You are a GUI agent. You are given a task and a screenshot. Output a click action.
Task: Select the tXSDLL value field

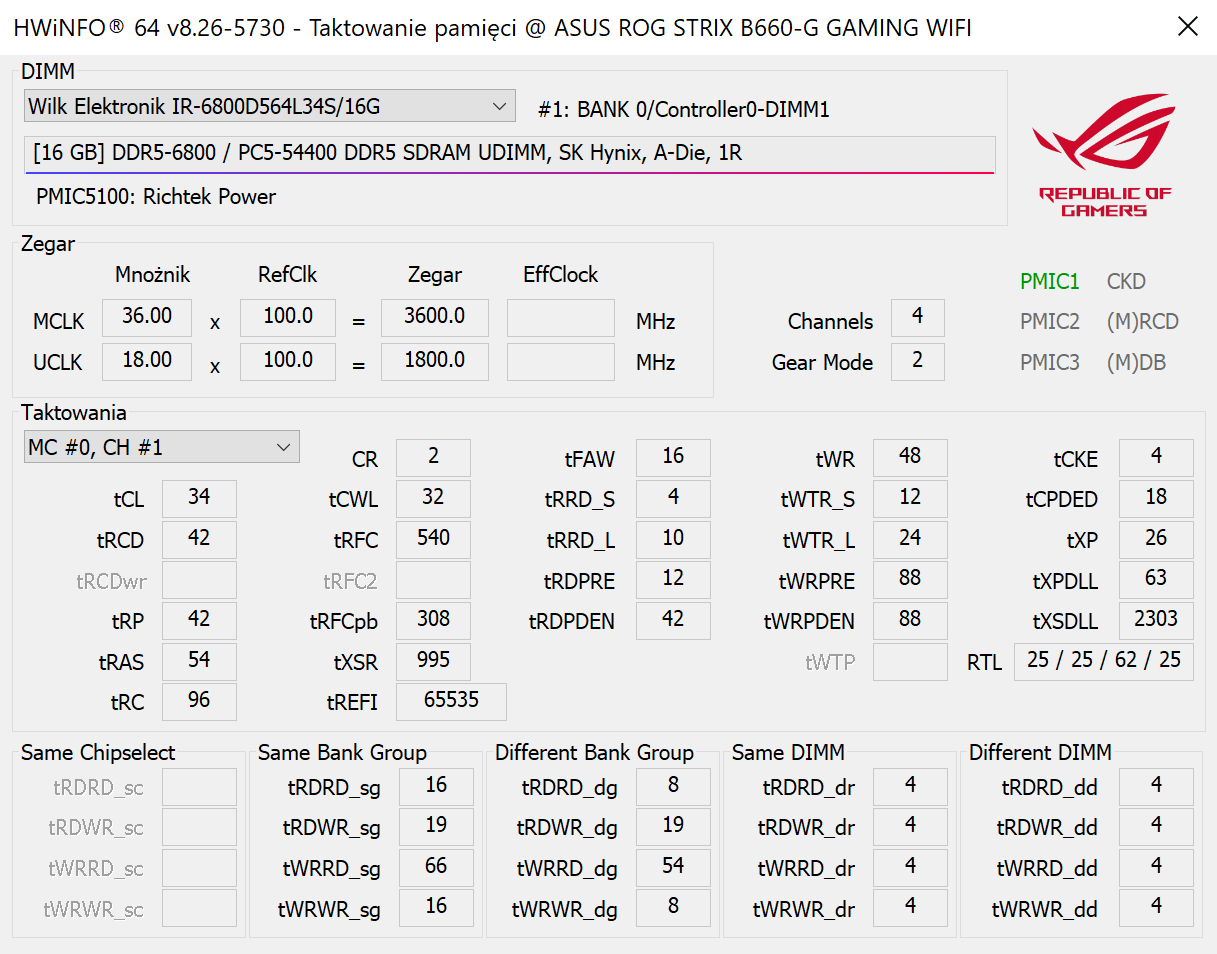tap(1155, 620)
